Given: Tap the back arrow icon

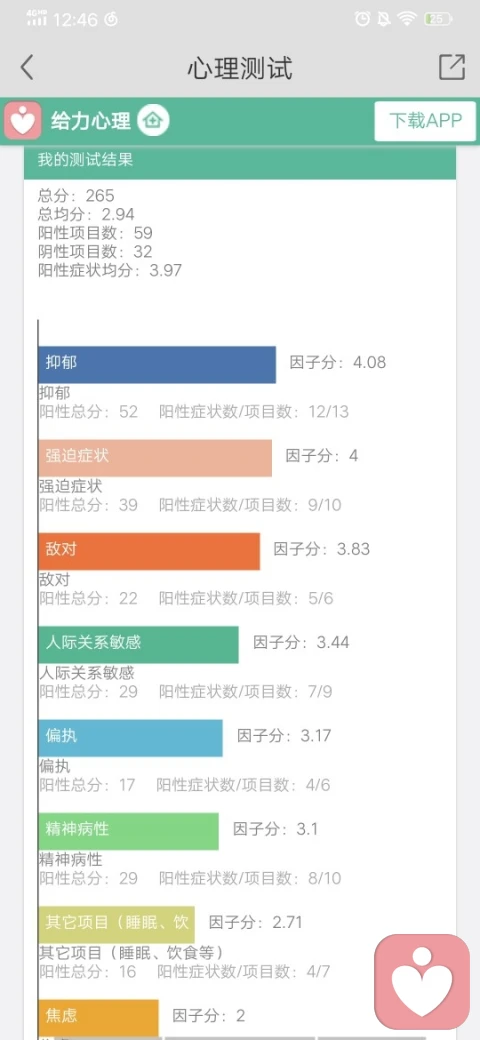Looking at the screenshot, I should tap(27, 68).
